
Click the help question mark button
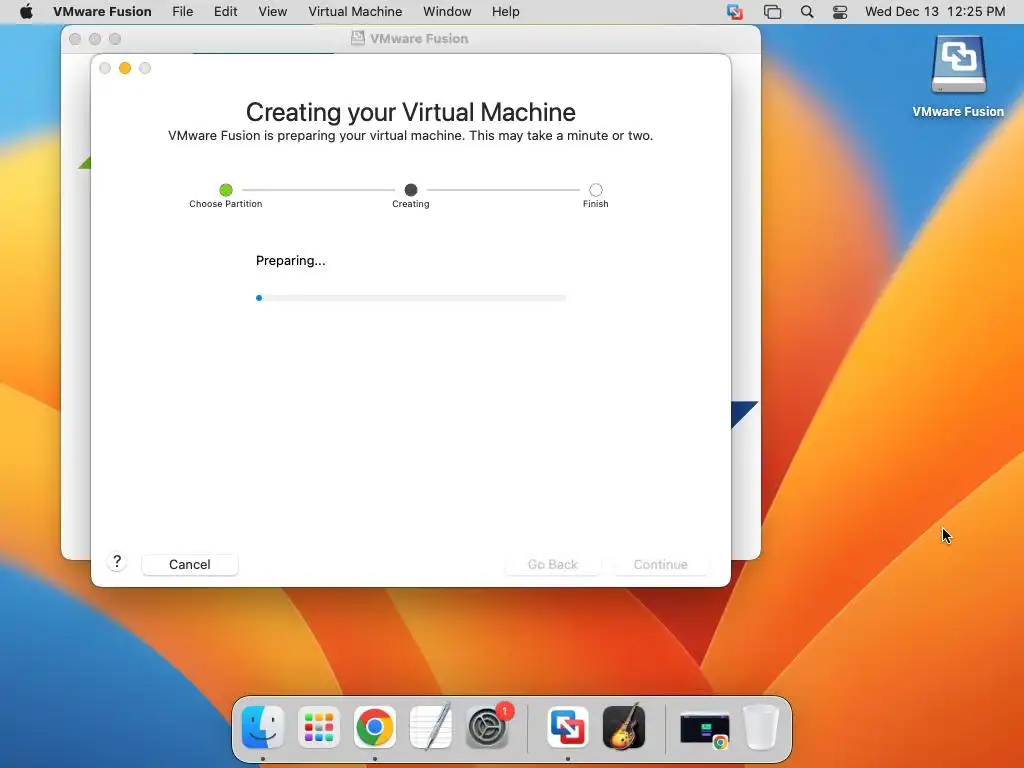pos(117,562)
